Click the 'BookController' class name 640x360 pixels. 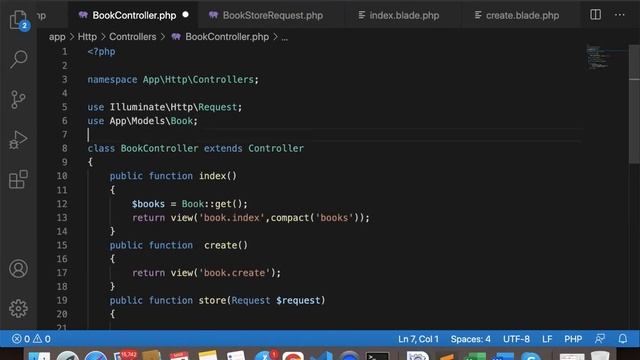click(x=159, y=148)
